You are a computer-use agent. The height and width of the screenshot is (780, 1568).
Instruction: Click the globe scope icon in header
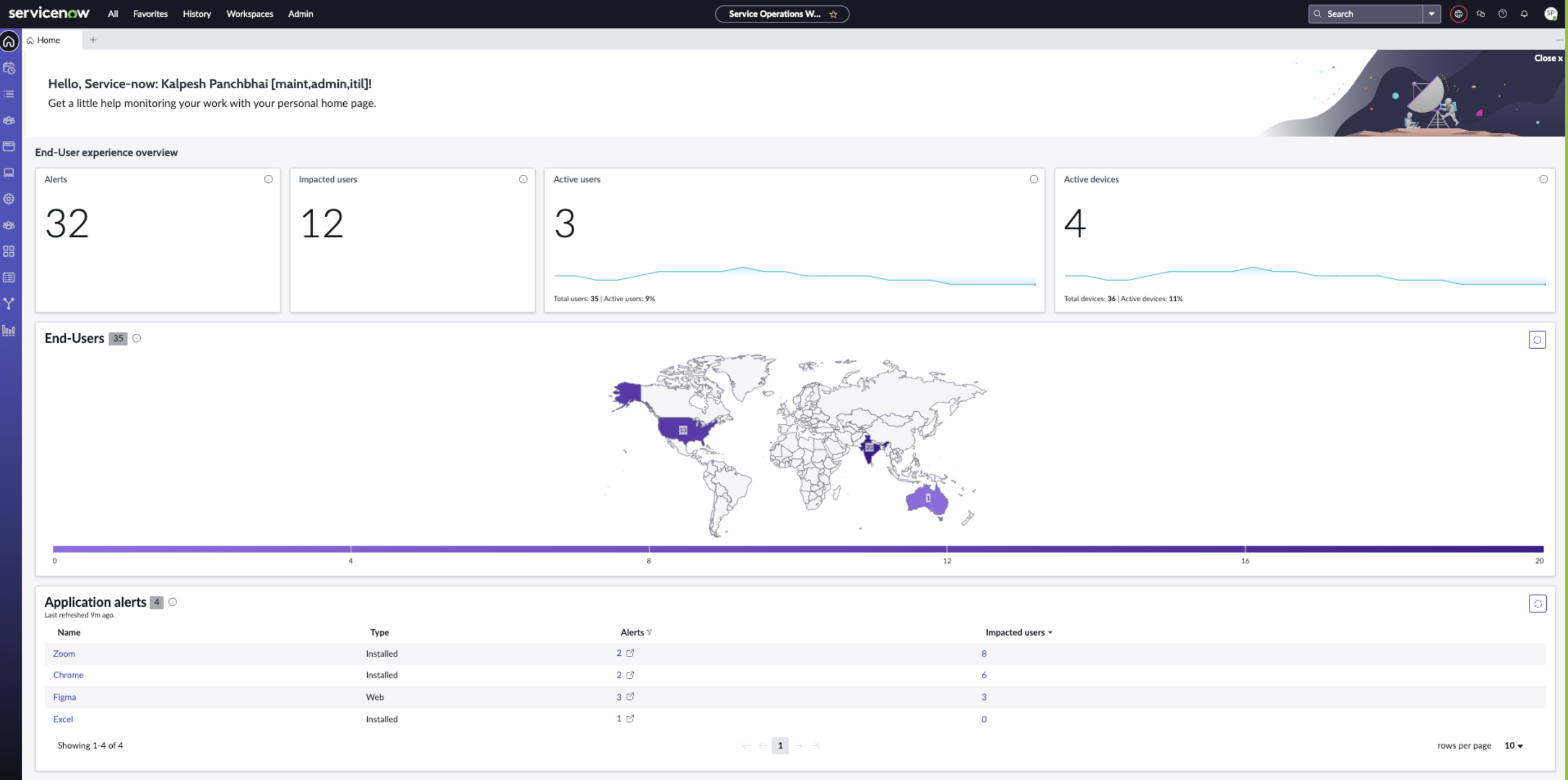[1458, 14]
